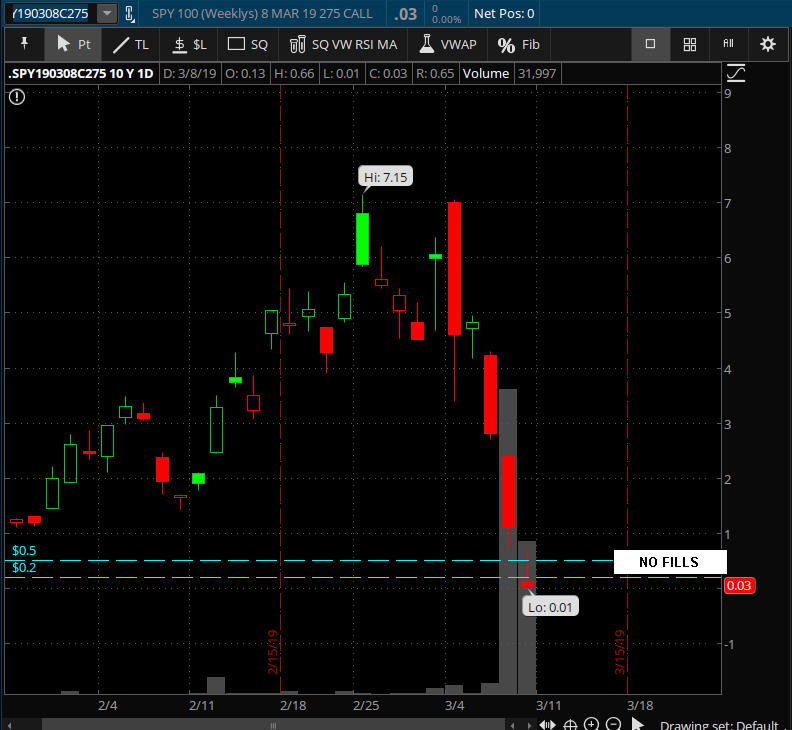This screenshot has width=792, height=730.
Task: Click the H: 0.66 high value
Action: 294,73
